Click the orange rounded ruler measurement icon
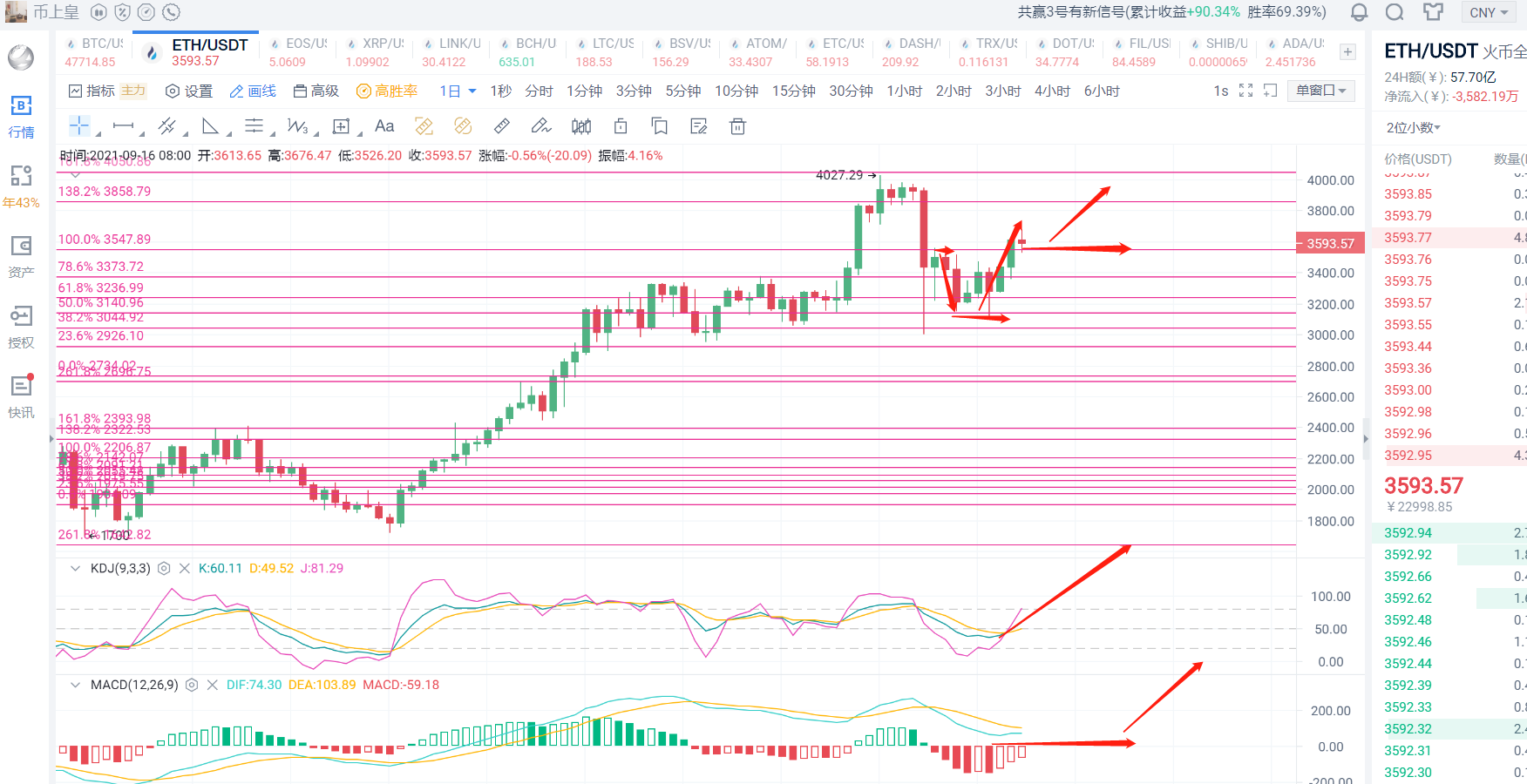 (x=463, y=126)
